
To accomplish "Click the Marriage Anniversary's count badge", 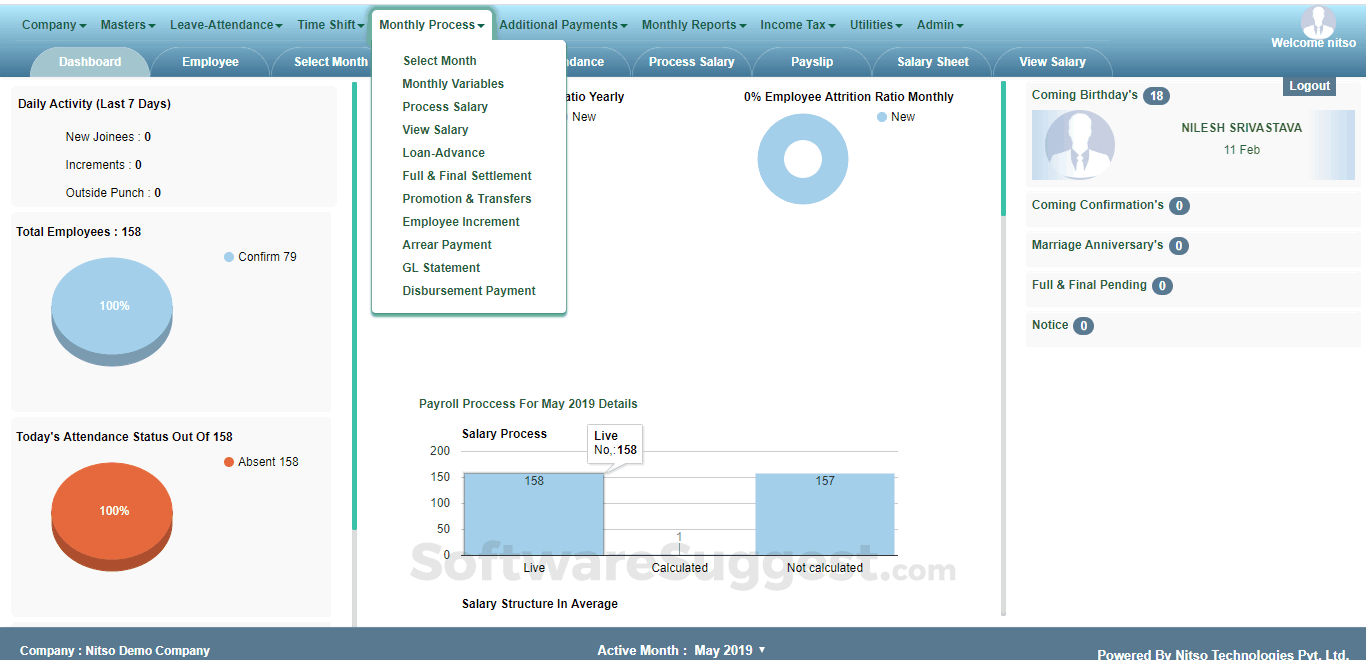I will tap(1179, 246).
